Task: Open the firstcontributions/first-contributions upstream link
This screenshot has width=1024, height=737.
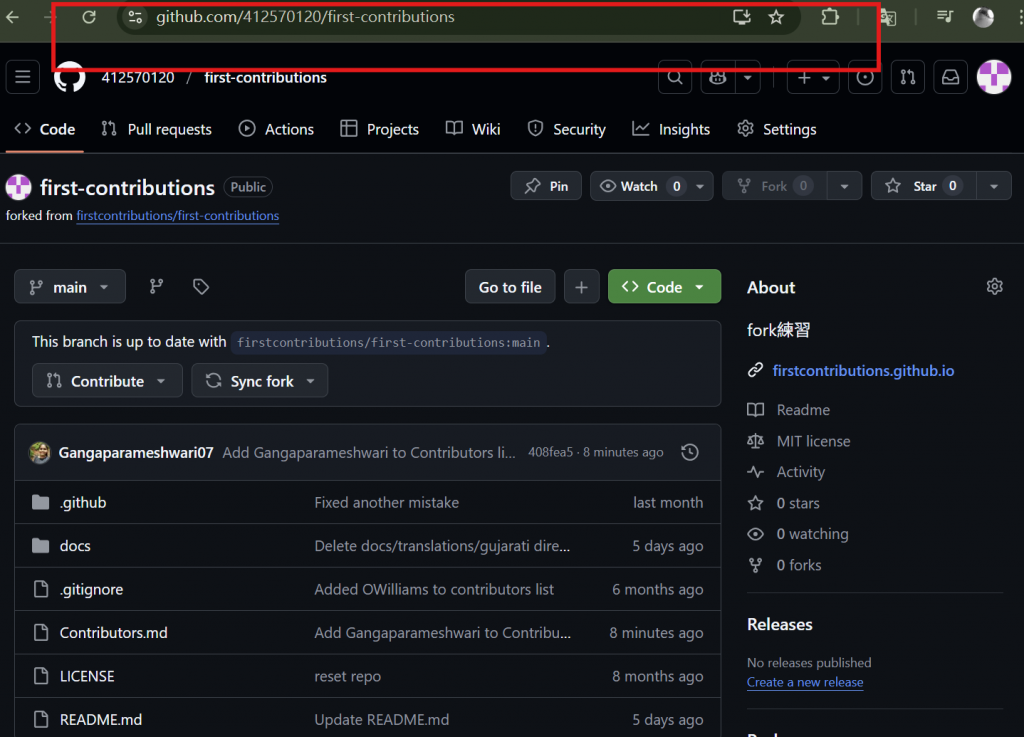Action: coord(178,216)
